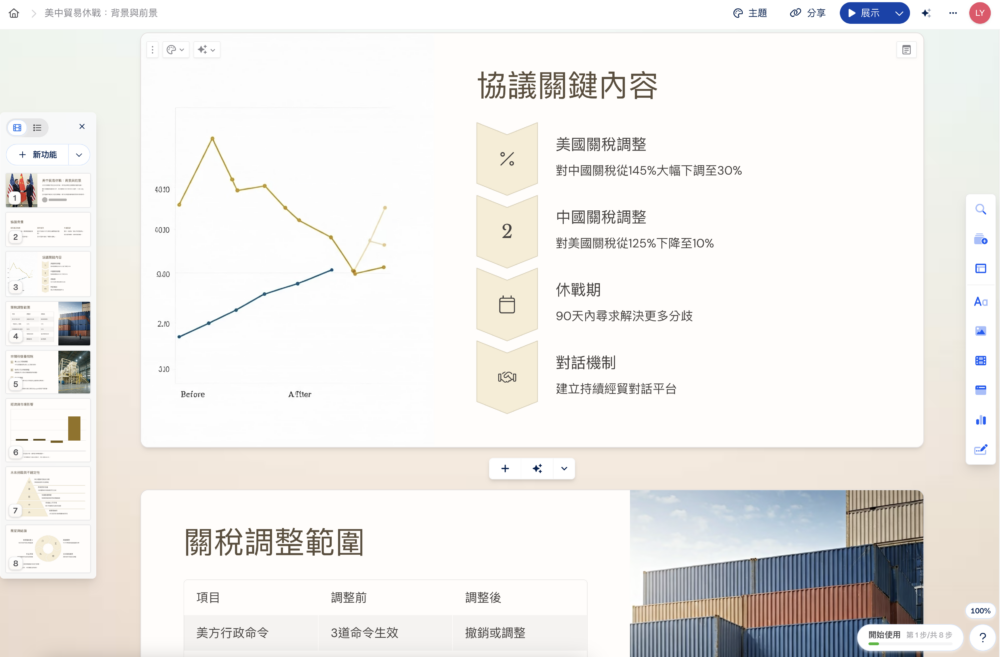Open the card options kebab menu
This screenshot has height=657, width=1000.
tap(152, 48)
